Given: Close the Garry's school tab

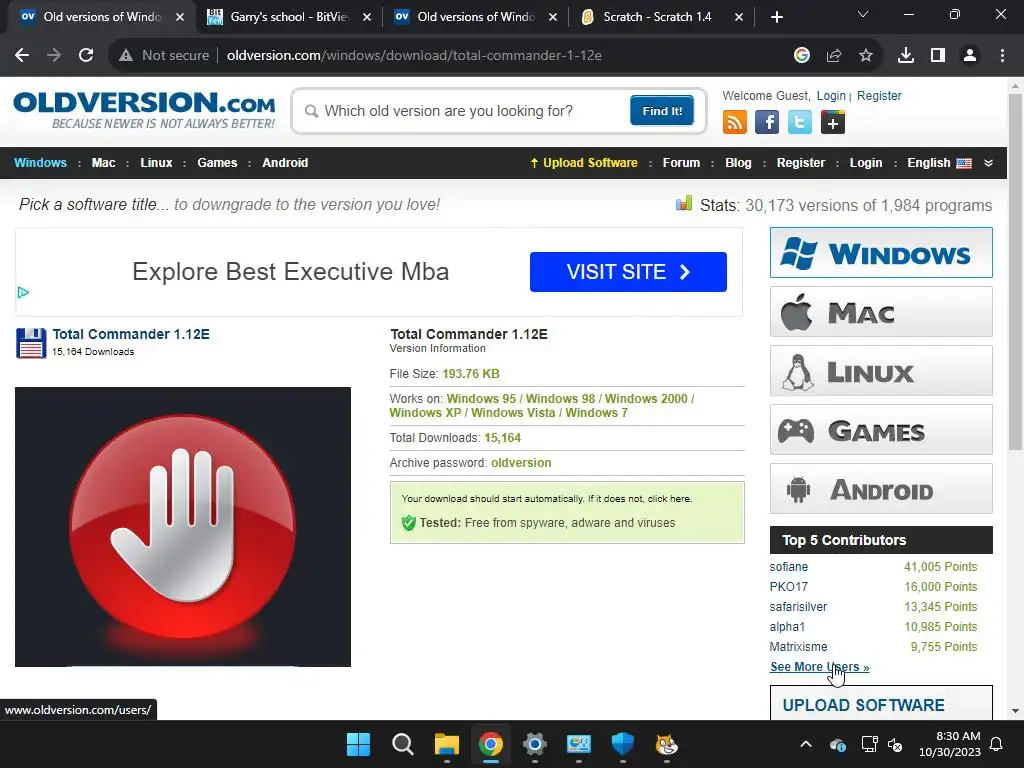Looking at the screenshot, I should point(367,17).
